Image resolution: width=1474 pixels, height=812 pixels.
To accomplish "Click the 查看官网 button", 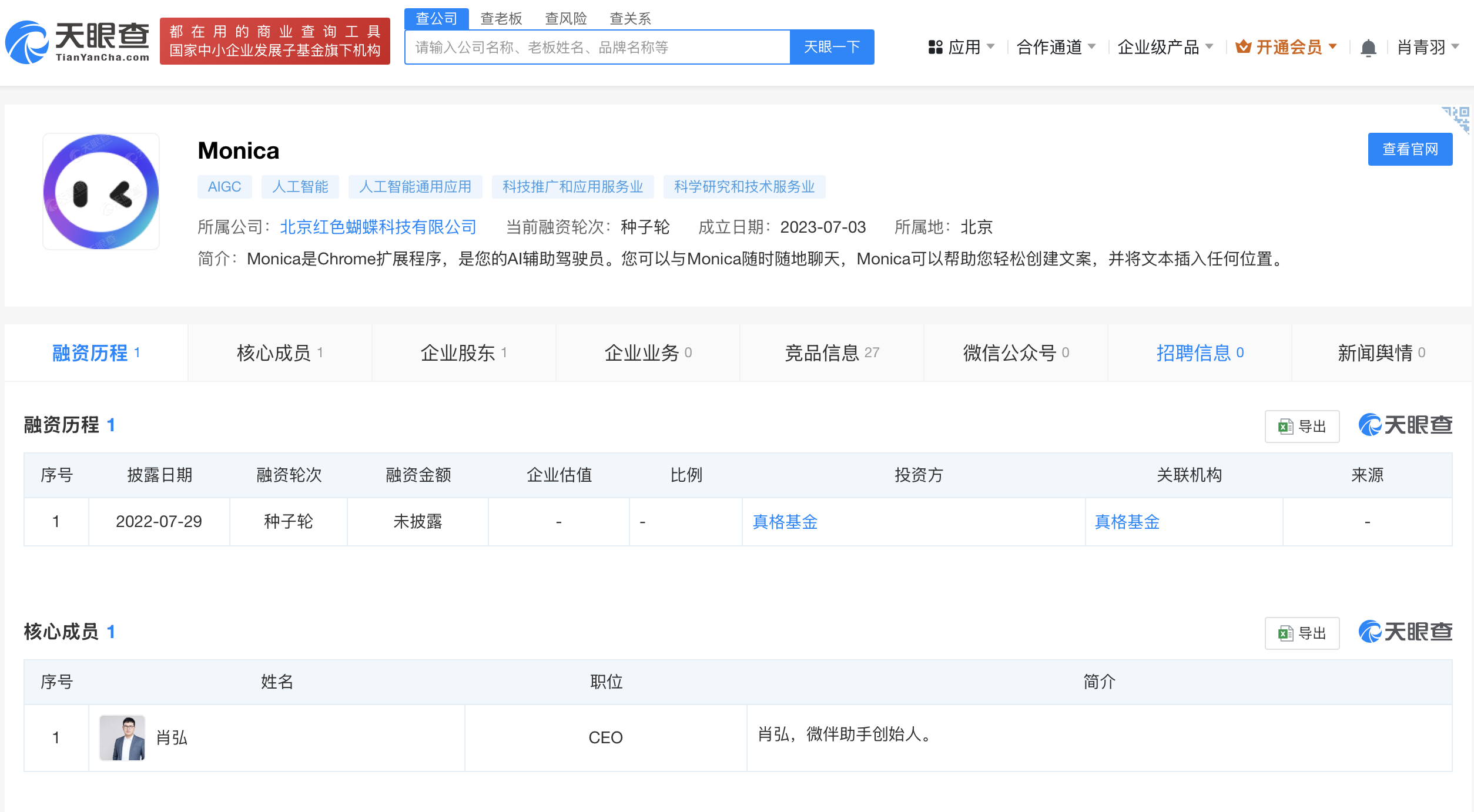I will pos(1410,149).
